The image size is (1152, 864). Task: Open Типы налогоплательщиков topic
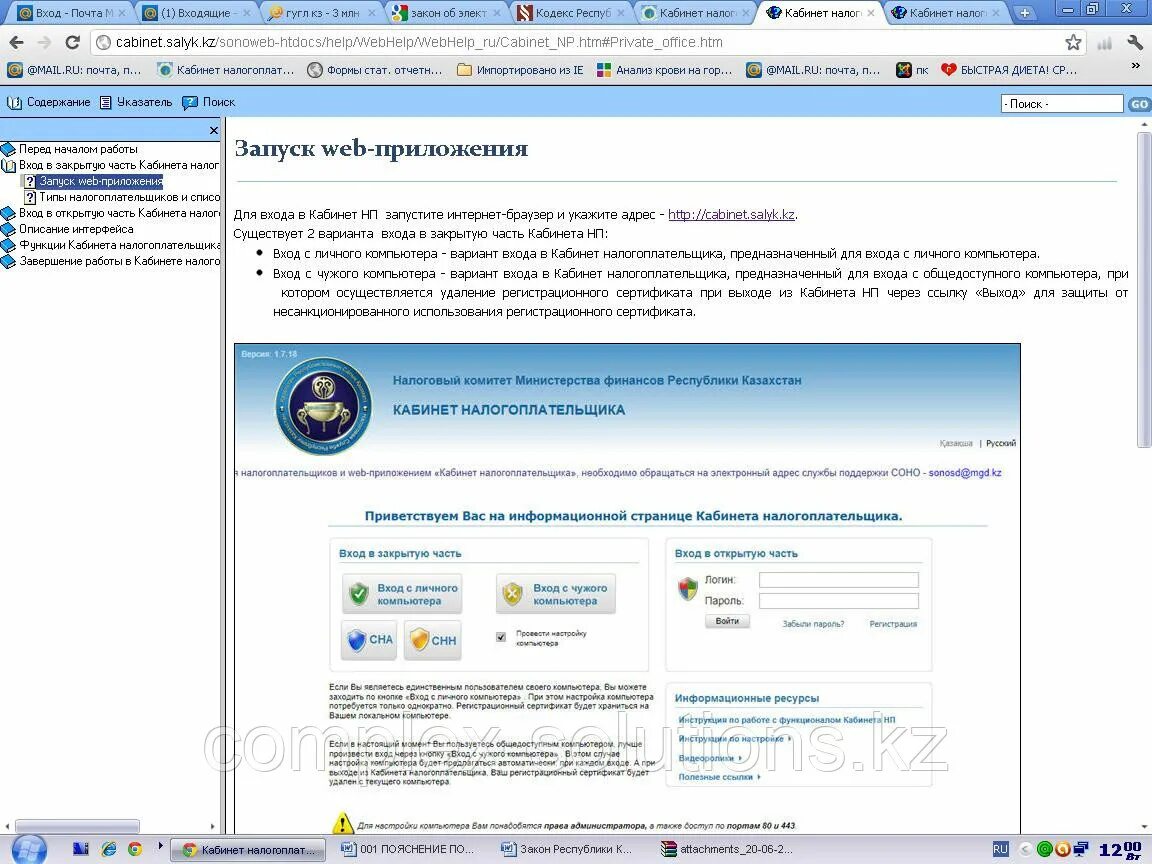pyautogui.click(x=122, y=198)
